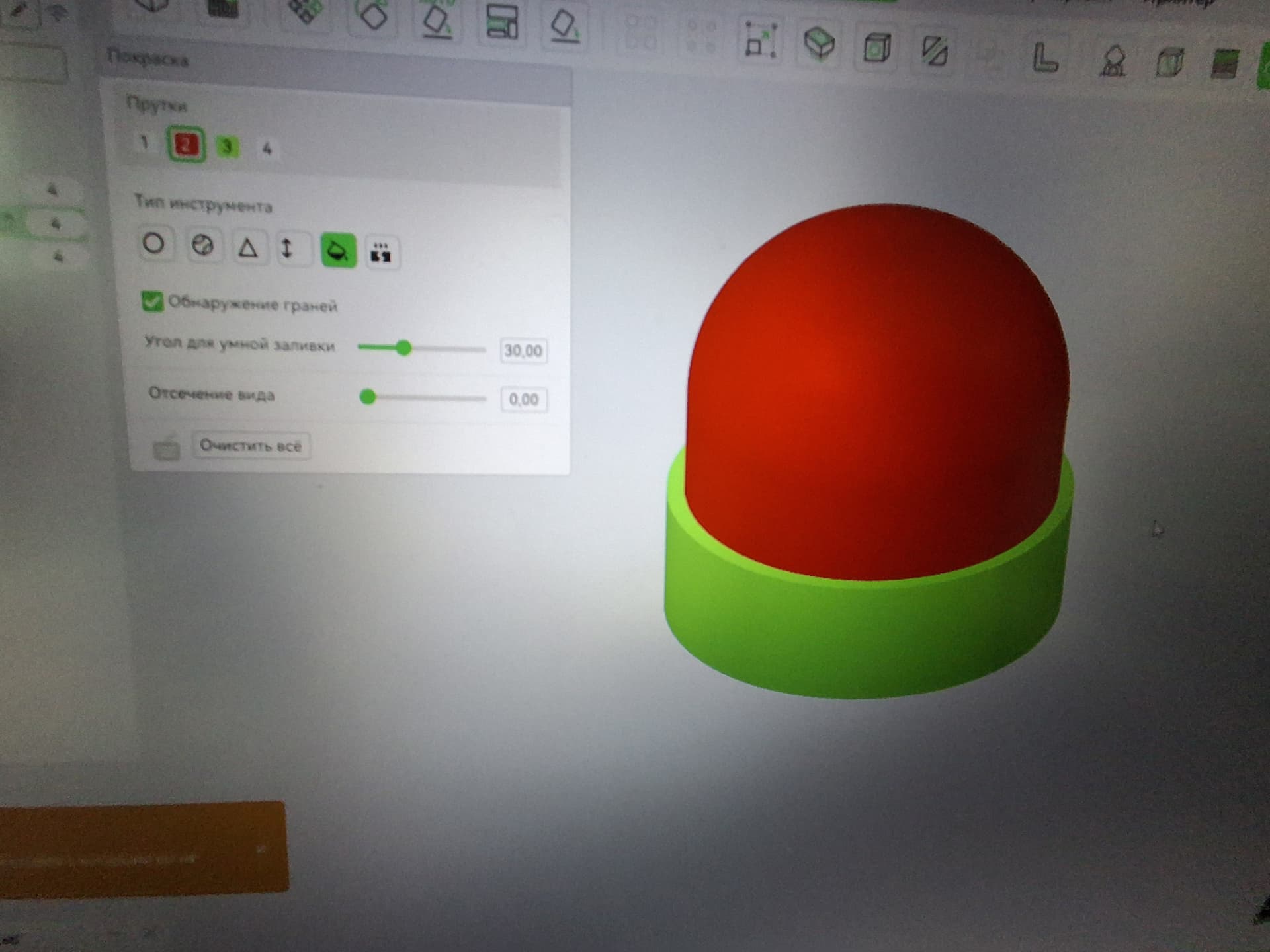Click the diagonal-split square toolbar icon
The height and width of the screenshot is (952, 1270).
pyautogui.click(x=934, y=50)
